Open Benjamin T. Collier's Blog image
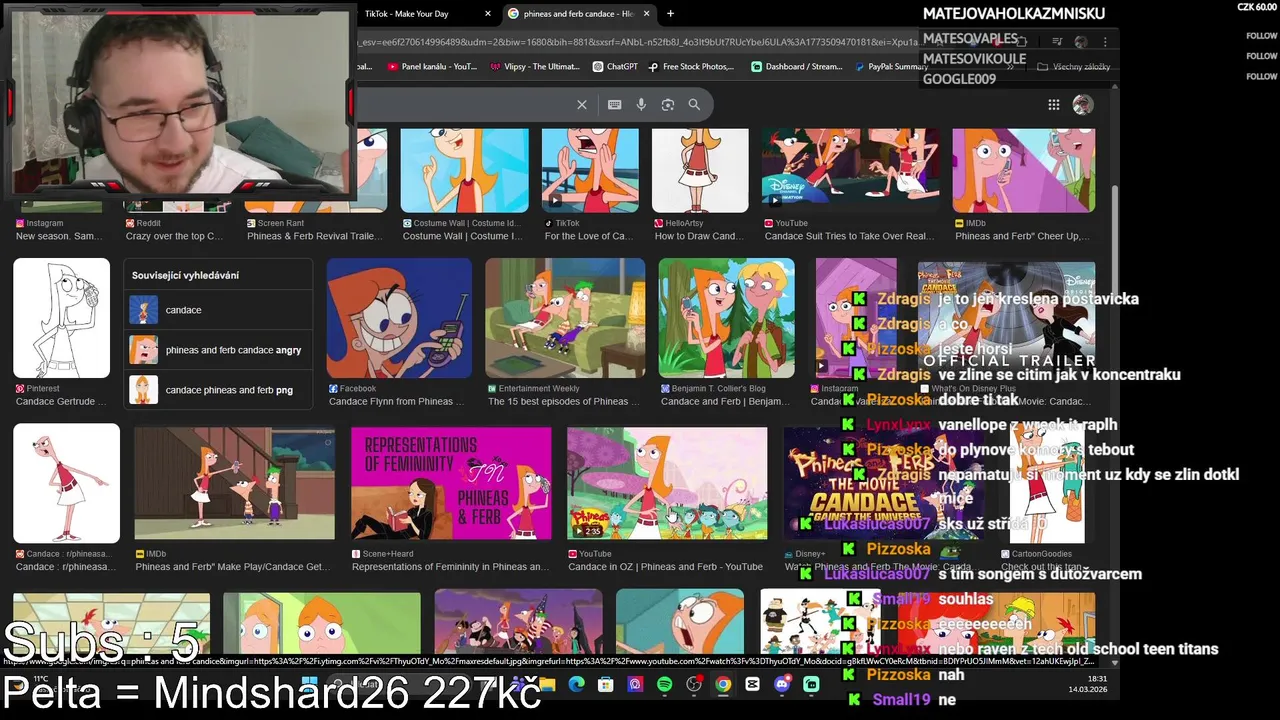Image resolution: width=1280 pixels, height=720 pixels. pos(727,318)
